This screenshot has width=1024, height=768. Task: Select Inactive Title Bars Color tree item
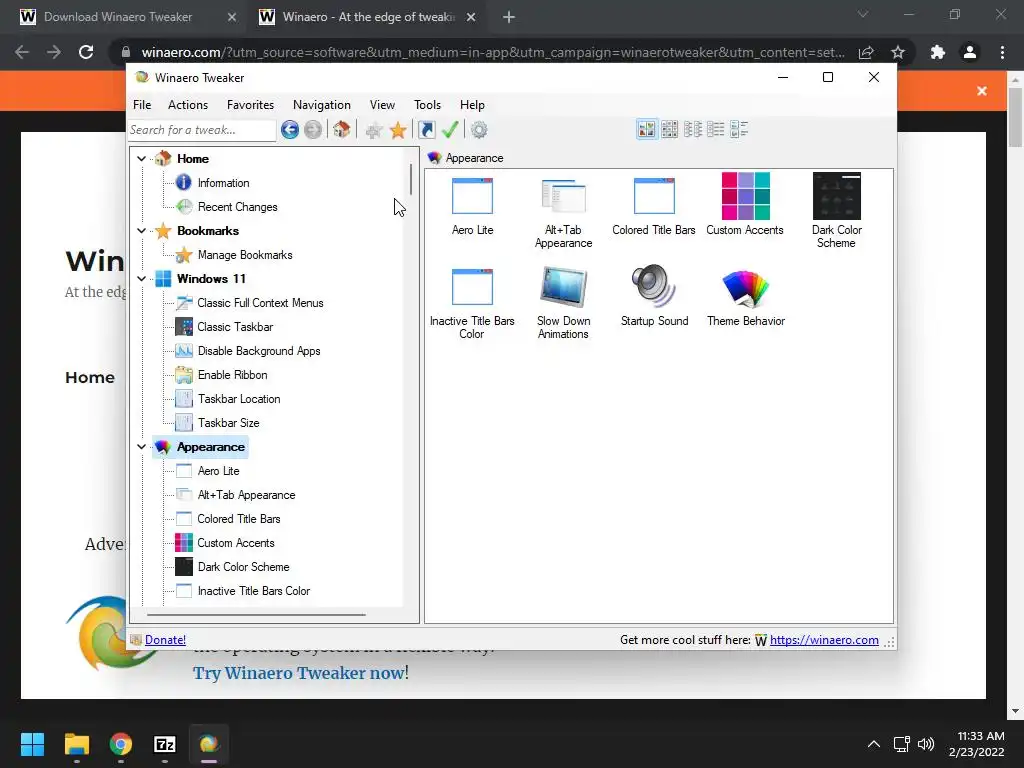(x=253, y=591)
